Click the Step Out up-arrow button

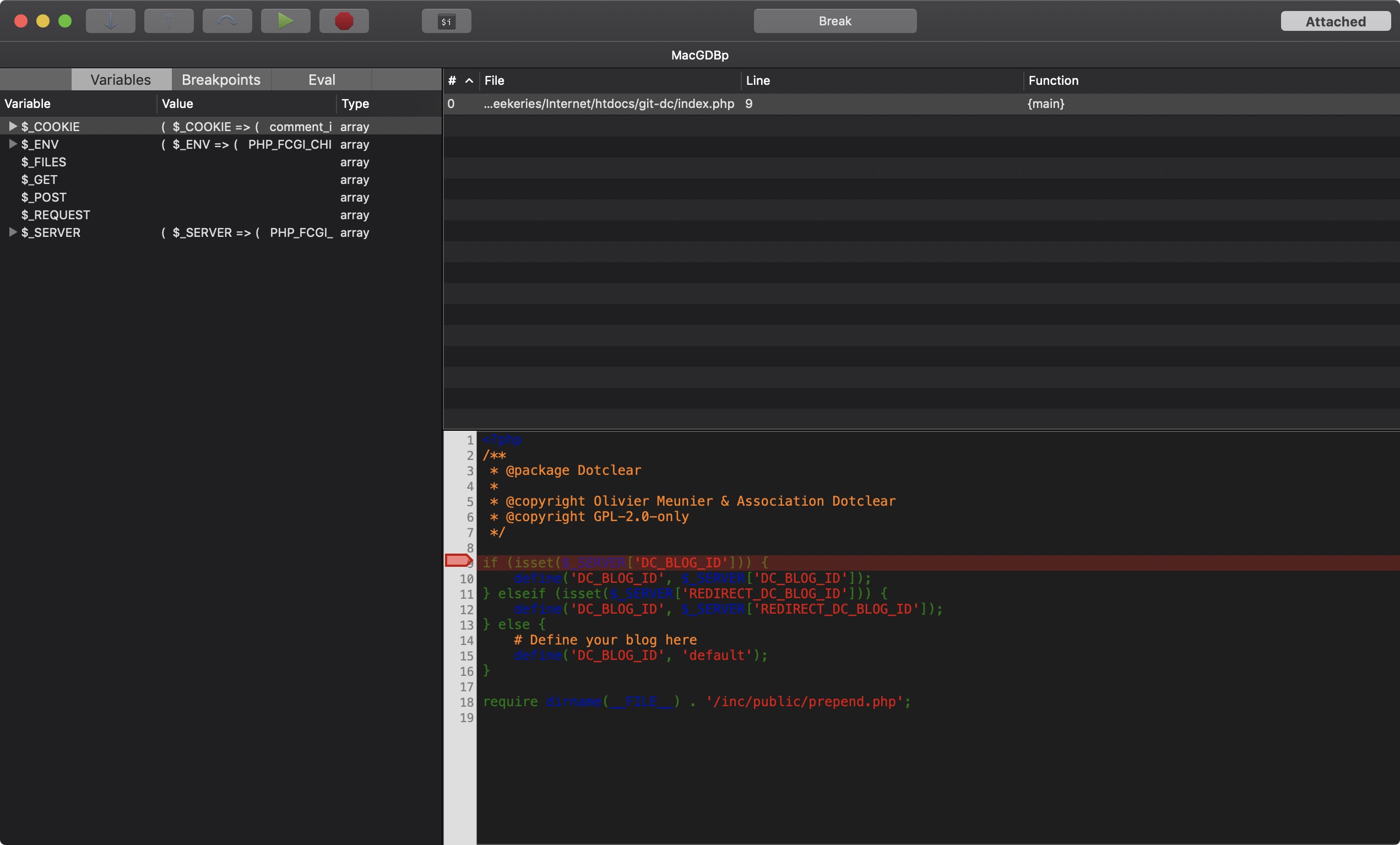[x=169, y=21]
